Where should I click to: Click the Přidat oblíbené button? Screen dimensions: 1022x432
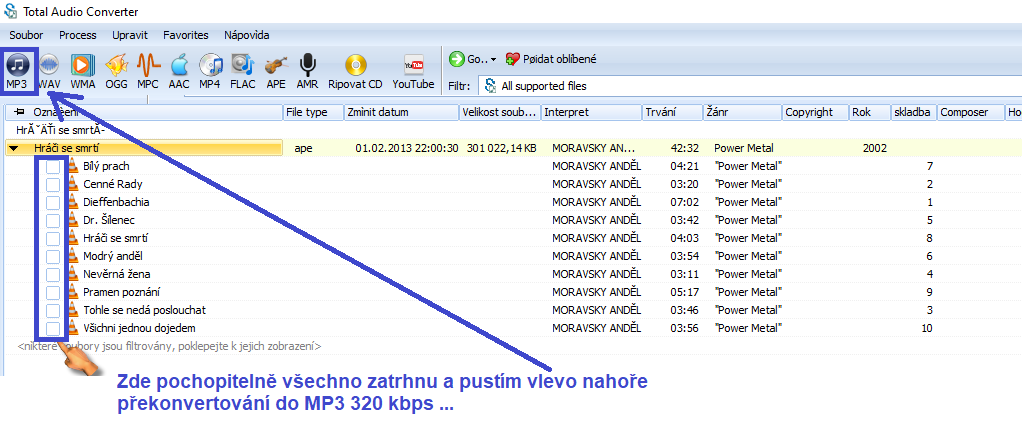[x=553, y=58]
